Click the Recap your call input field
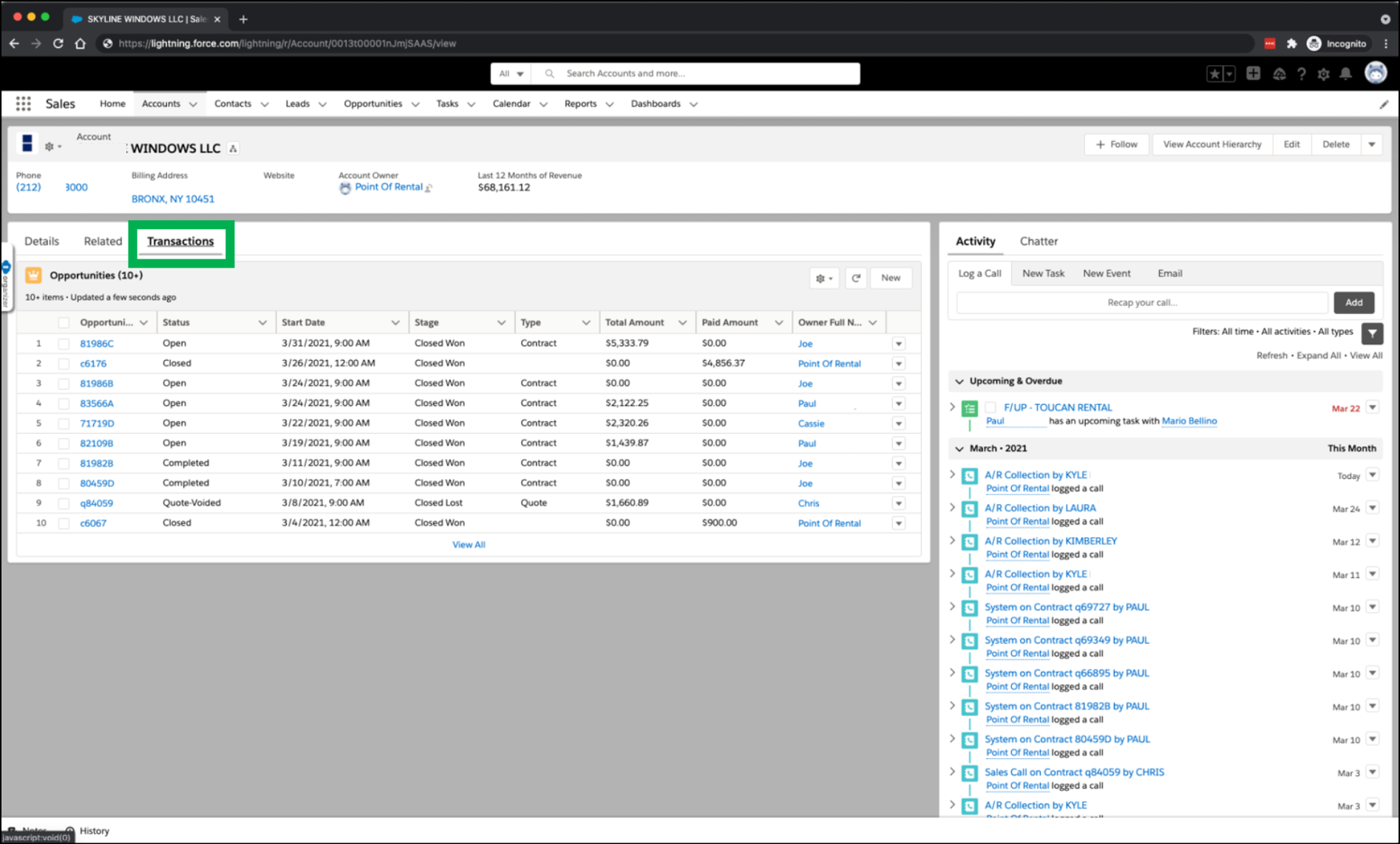 (x=1141, y=302)
